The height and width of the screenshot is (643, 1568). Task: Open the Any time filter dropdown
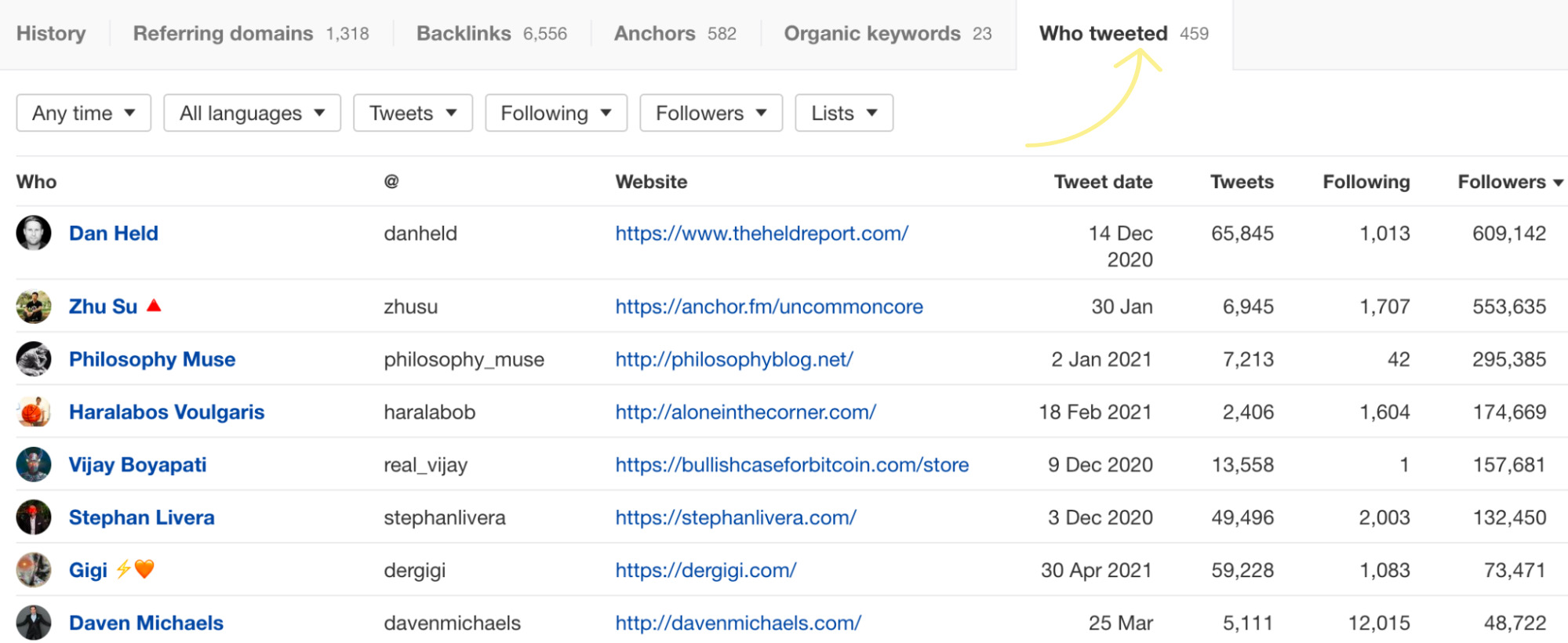tap(82, 112)
